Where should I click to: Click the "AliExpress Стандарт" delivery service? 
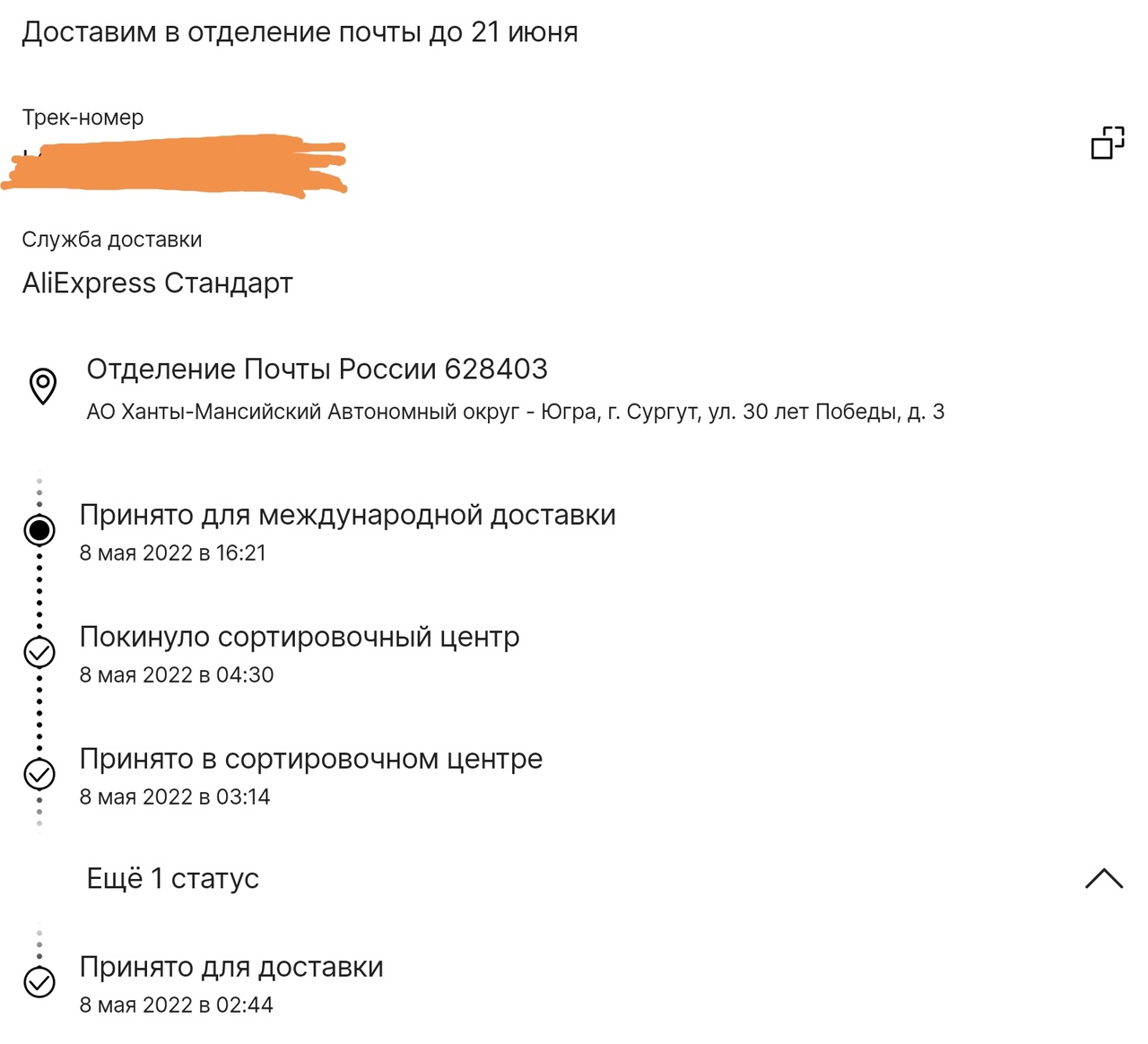[158, 283]
